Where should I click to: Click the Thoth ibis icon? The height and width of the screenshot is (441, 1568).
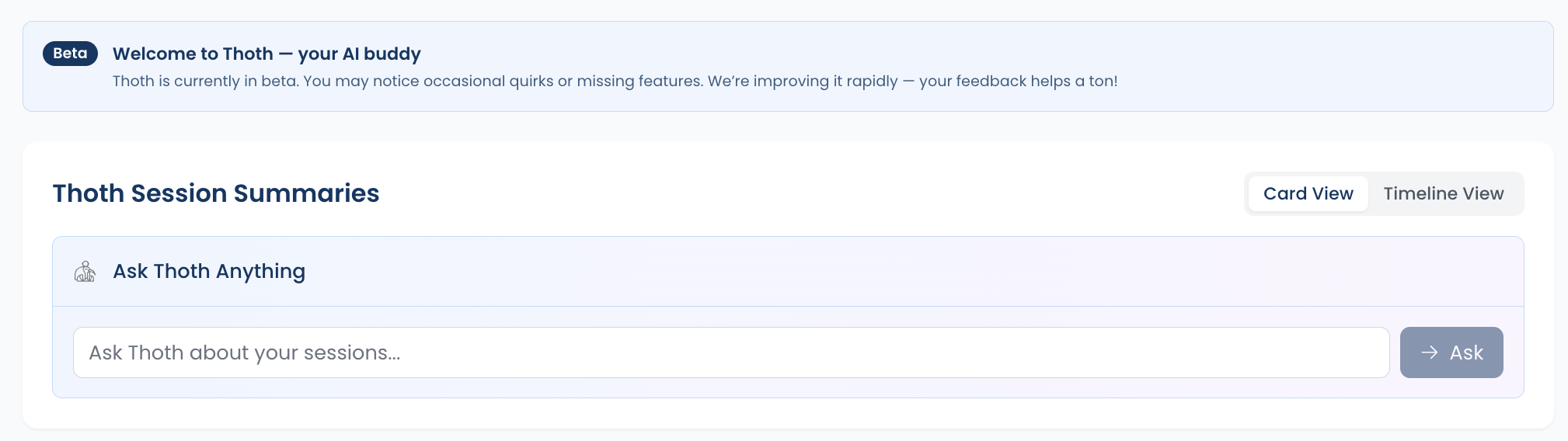pyautogui.click(x=85, y=272)
